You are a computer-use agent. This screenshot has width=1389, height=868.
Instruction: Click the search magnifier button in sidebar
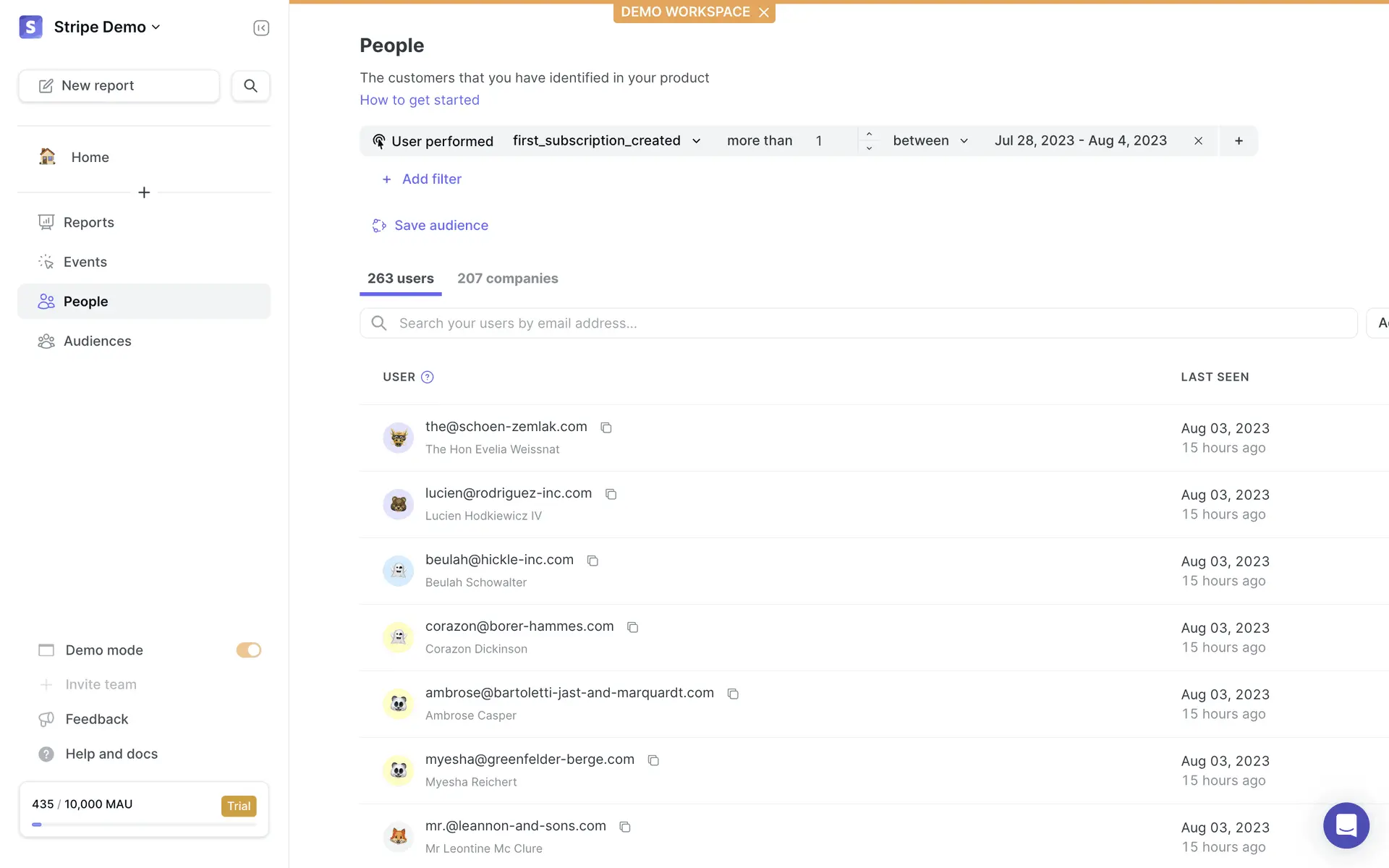(250, 85)
